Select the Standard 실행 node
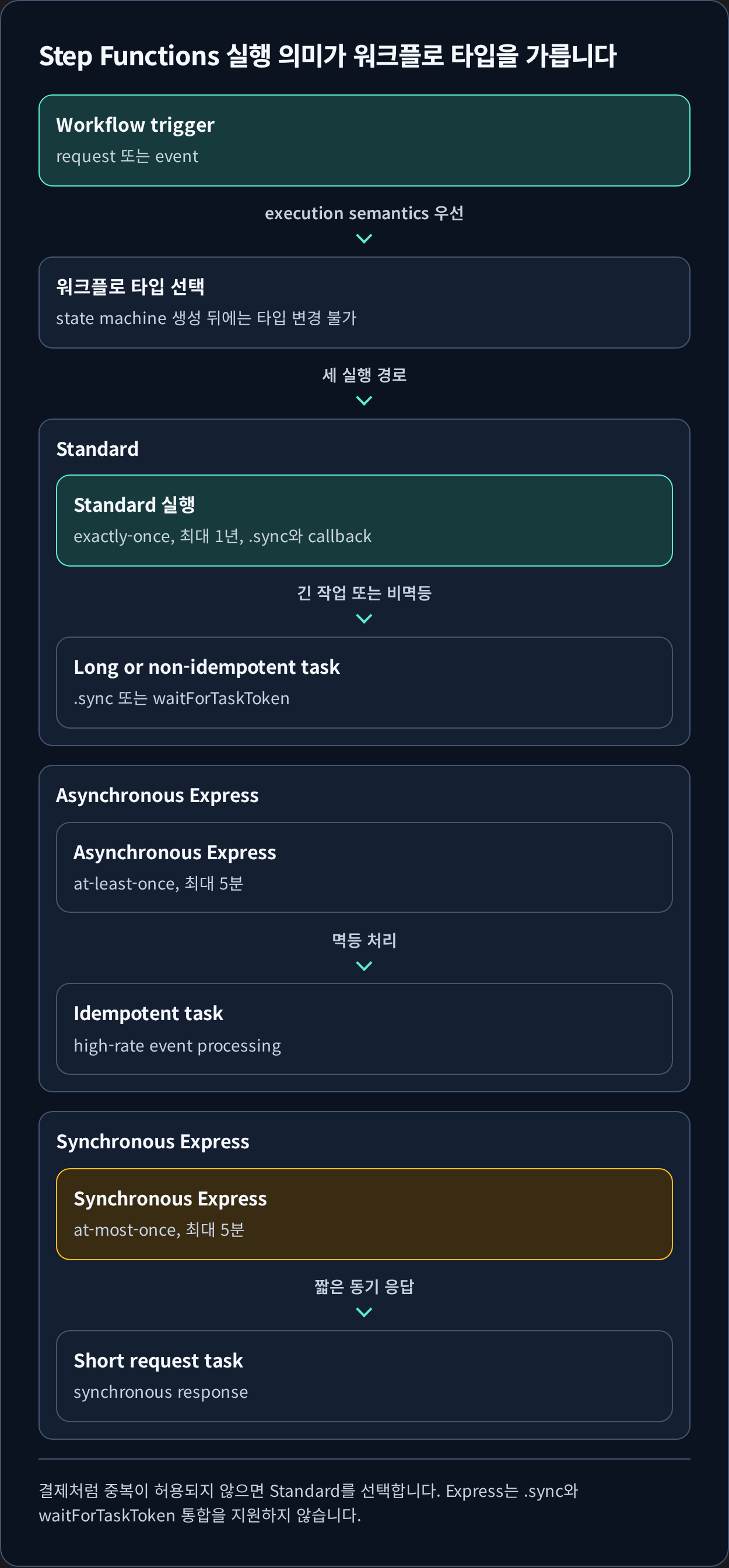This screenshot has width=729, height=1568. tap(364, 521)
